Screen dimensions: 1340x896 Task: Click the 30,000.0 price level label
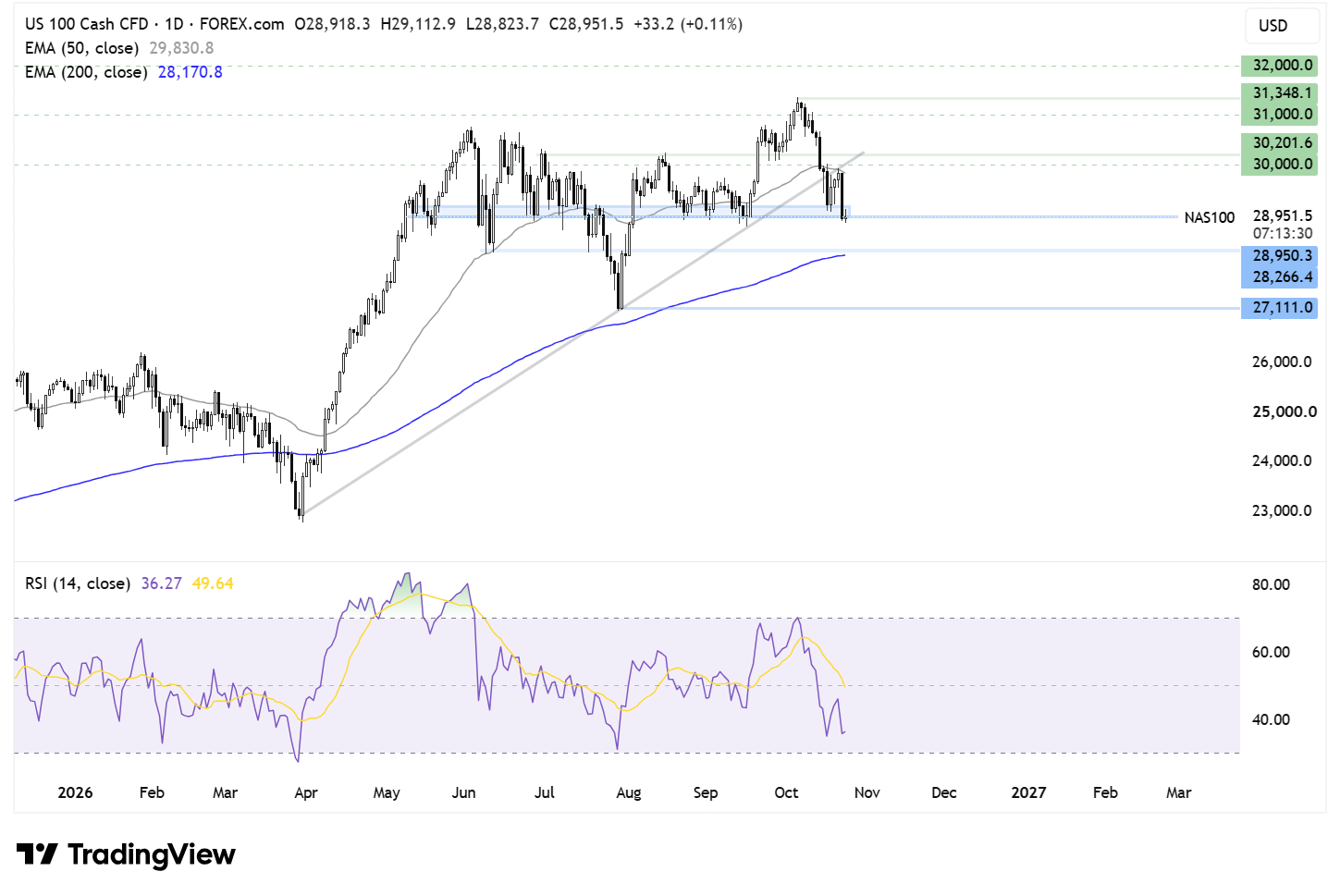(1280, 164)
